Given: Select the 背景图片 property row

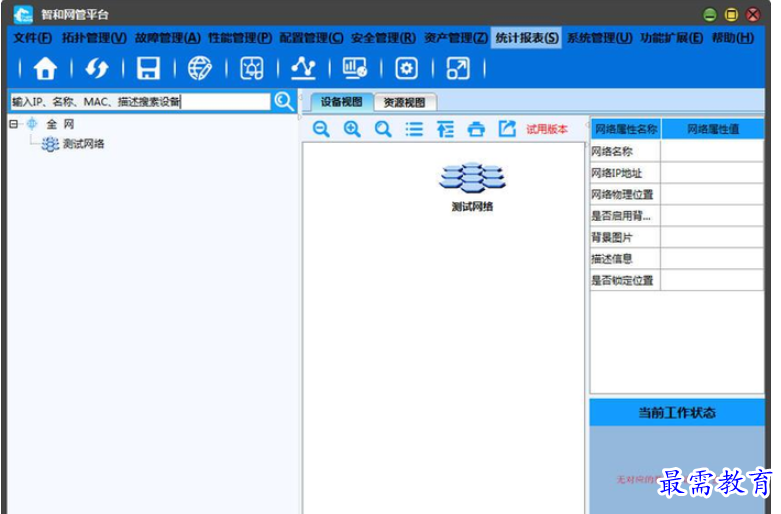Looking at the screenshot, I should 677,237.
